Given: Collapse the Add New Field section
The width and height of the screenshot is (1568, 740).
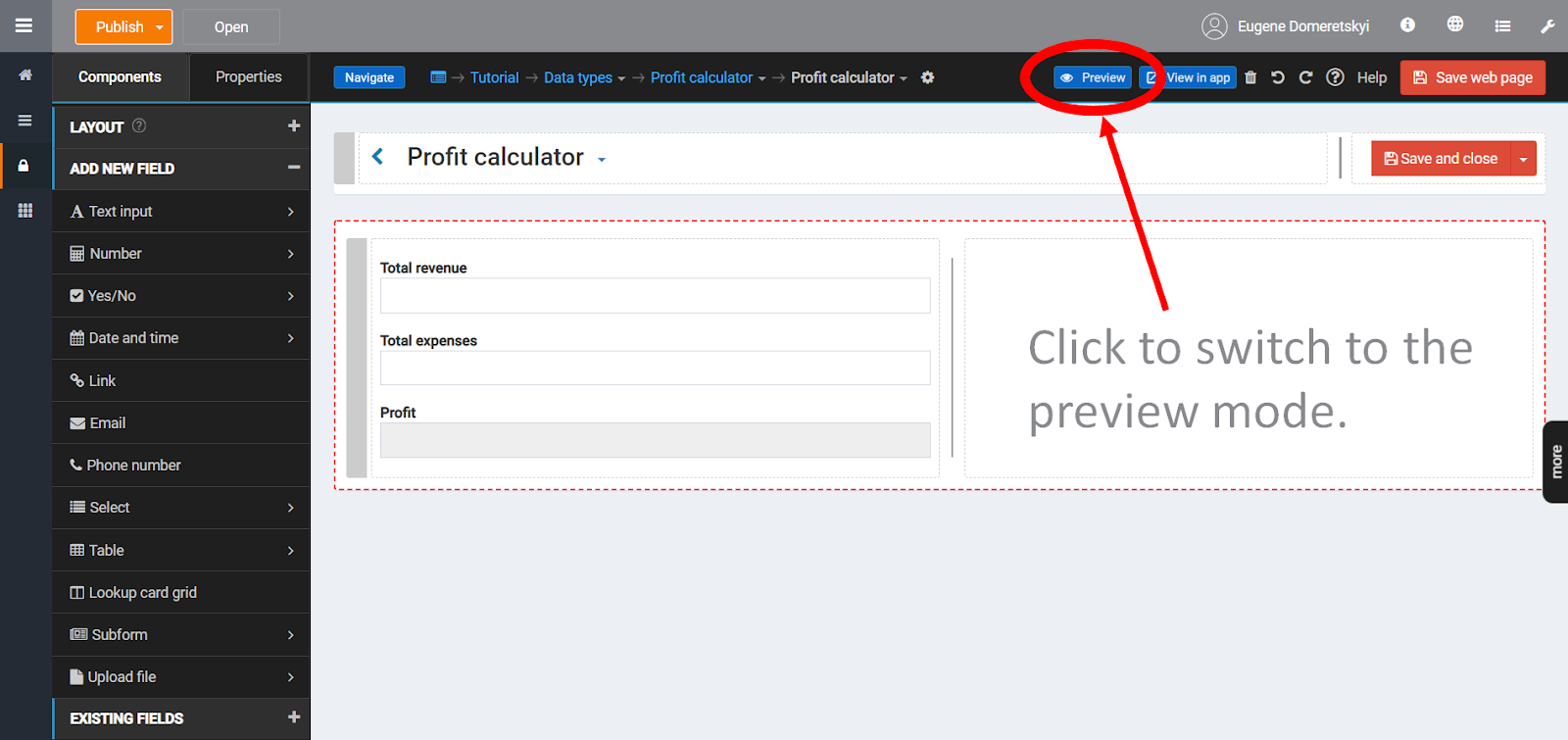Looking at the screenshot, I should pyautogui.click(x=293, y=168).
